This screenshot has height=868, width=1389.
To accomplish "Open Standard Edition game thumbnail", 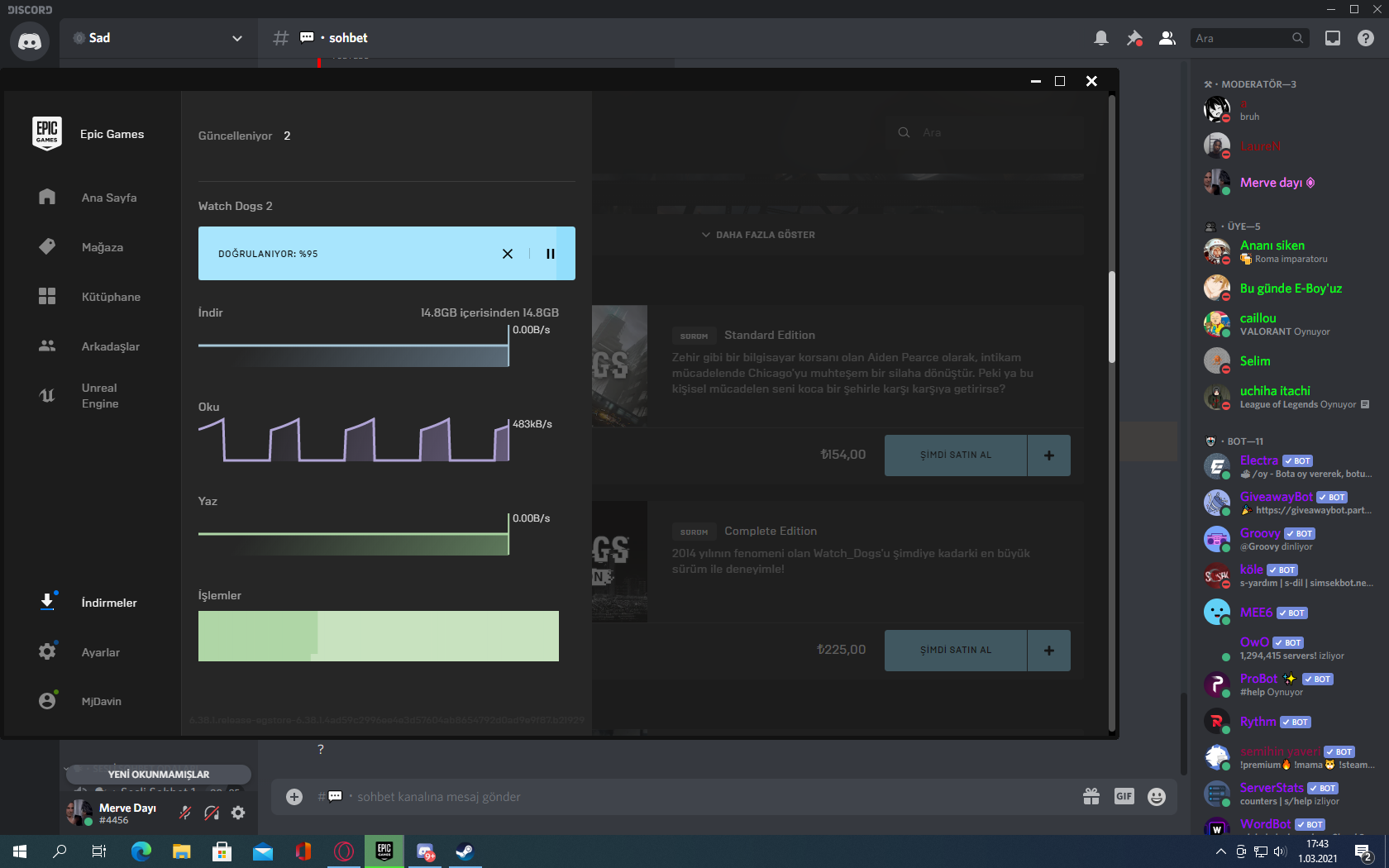I will point(620,366).
